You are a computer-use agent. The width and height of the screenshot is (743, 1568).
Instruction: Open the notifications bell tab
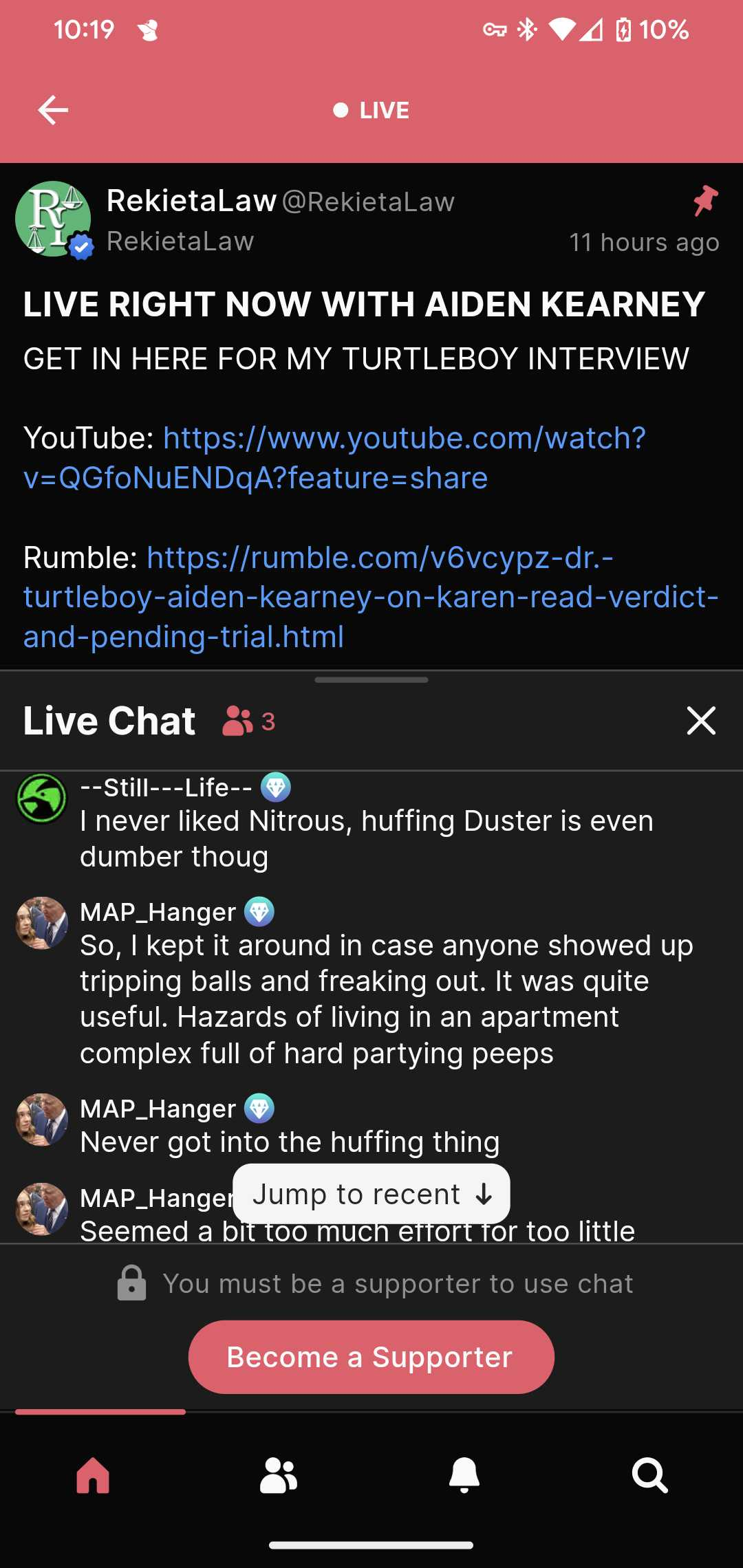(x=464, y=1475)
